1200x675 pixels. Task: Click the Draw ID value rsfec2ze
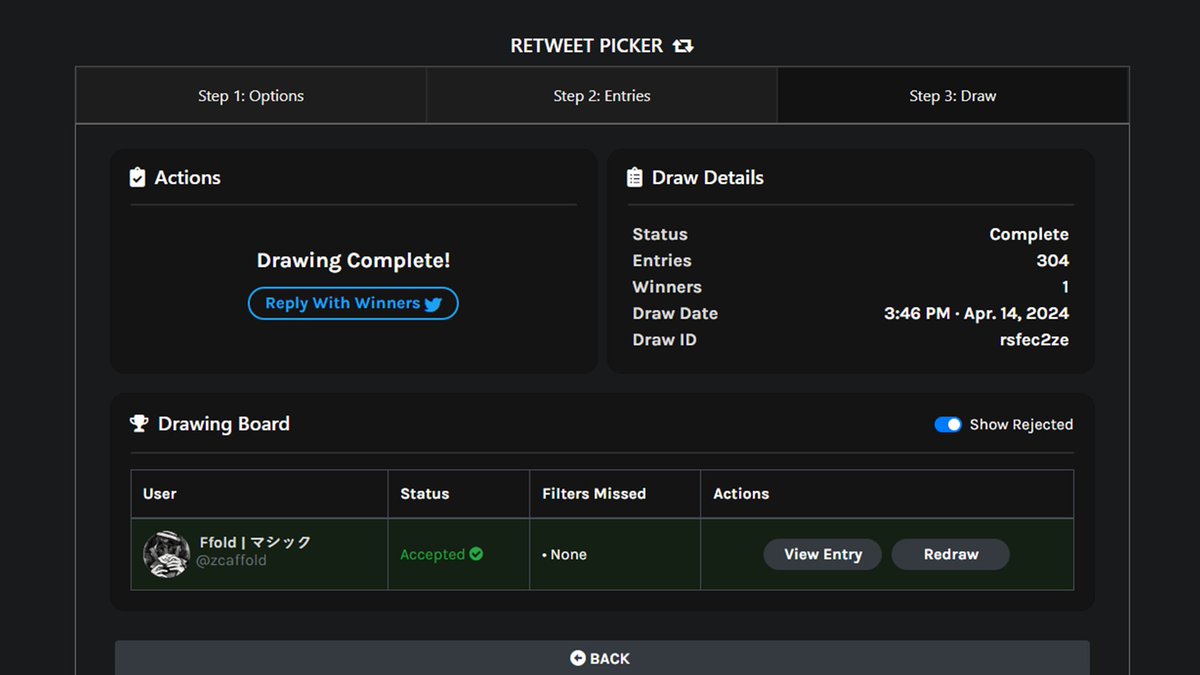point(1034,340)
